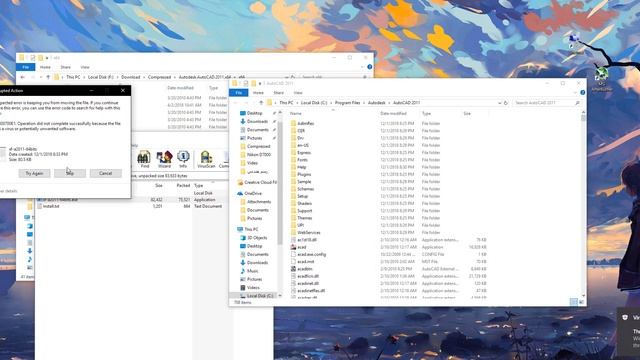Switch to Details view icon in status bar
This screenshot has height=360, width=640.
[x=573, y=302]
